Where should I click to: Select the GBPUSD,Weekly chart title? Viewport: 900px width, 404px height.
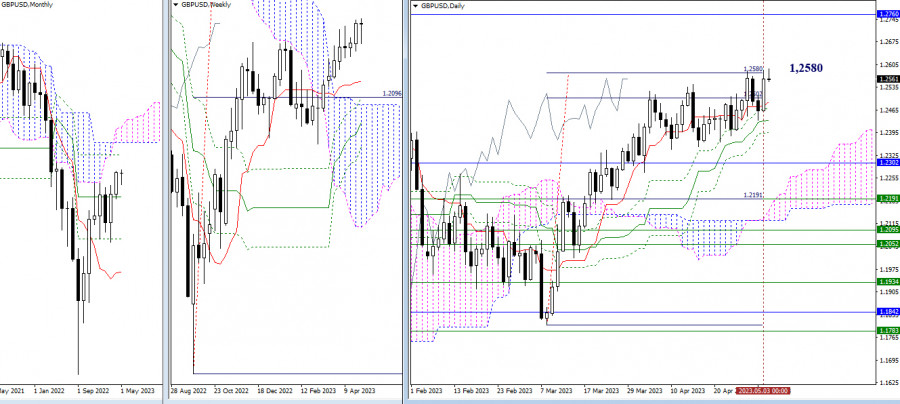(x=205, y=5)
